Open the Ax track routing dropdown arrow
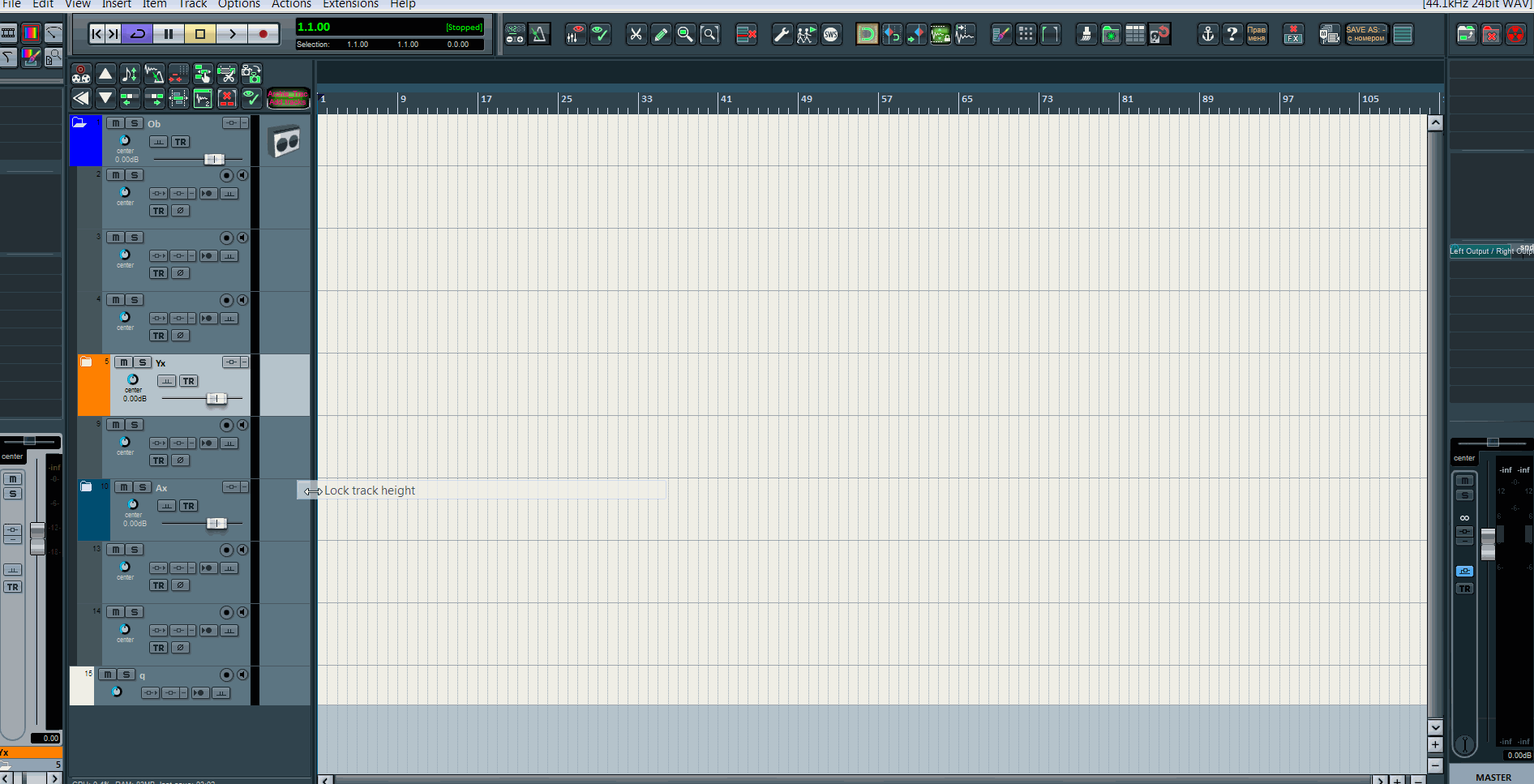 tap(244, 487)
